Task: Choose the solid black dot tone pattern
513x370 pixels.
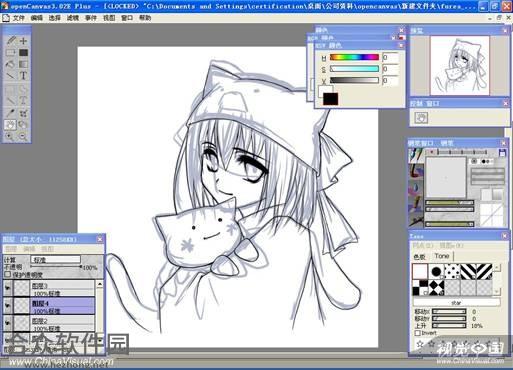Action: pyautogui.click(x=436, y=272)
